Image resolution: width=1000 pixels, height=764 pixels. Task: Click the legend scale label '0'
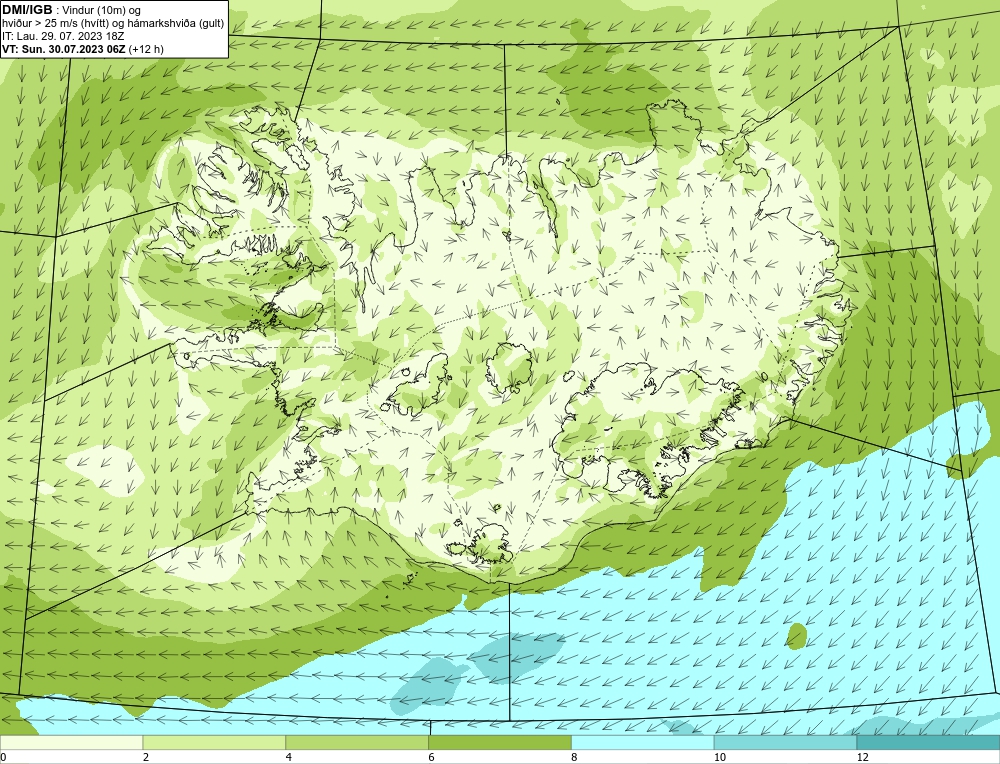[x=3, y=757]
